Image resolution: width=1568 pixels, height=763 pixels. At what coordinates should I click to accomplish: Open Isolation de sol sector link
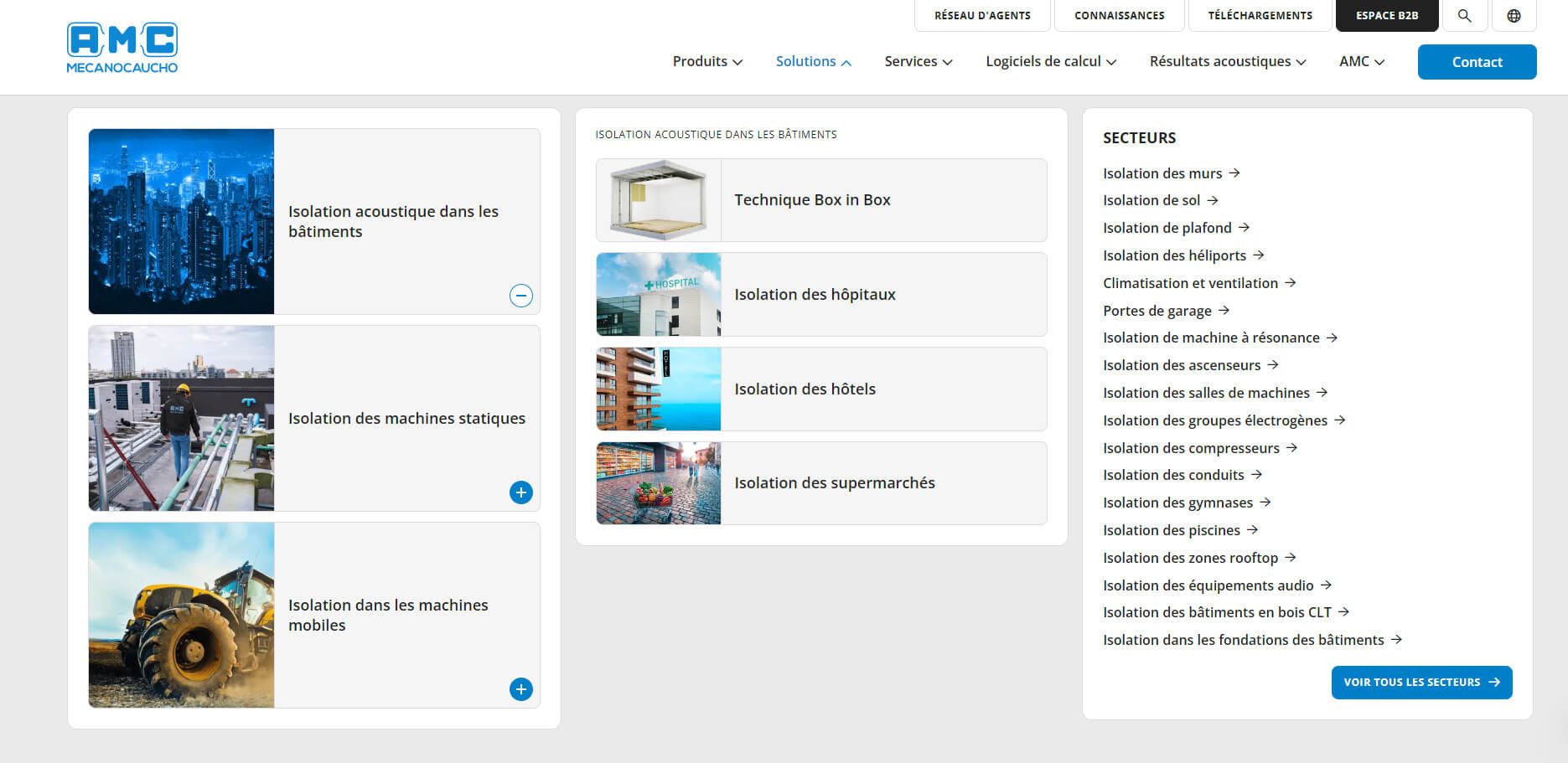point(1161,200)
